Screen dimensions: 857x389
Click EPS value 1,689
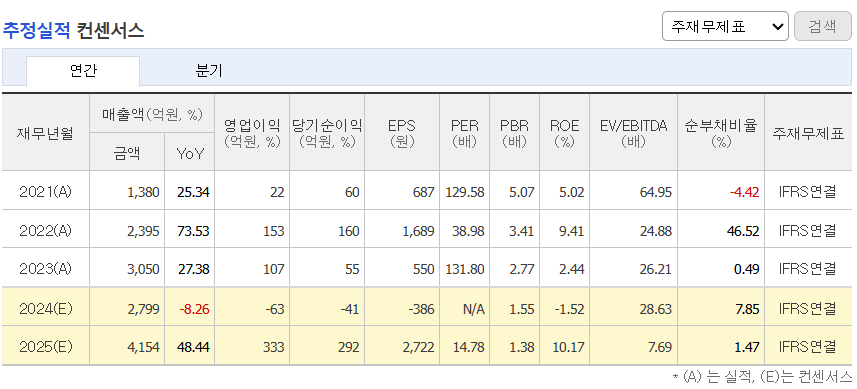coord(419,231)
